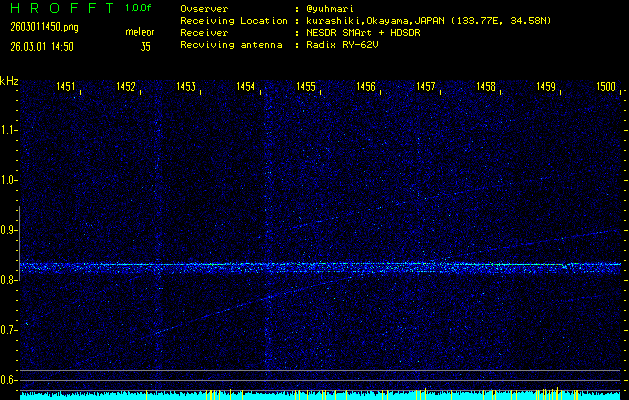Select the 0.8 frequency axis label
Viewport: 629px width, 400px height.
point(7,280)
